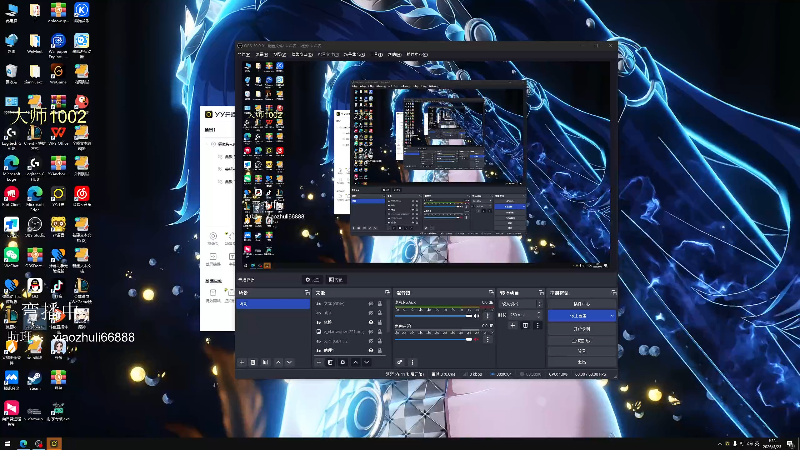
Task: Move selected source up in Sources panel
Action: click(355, 362)
